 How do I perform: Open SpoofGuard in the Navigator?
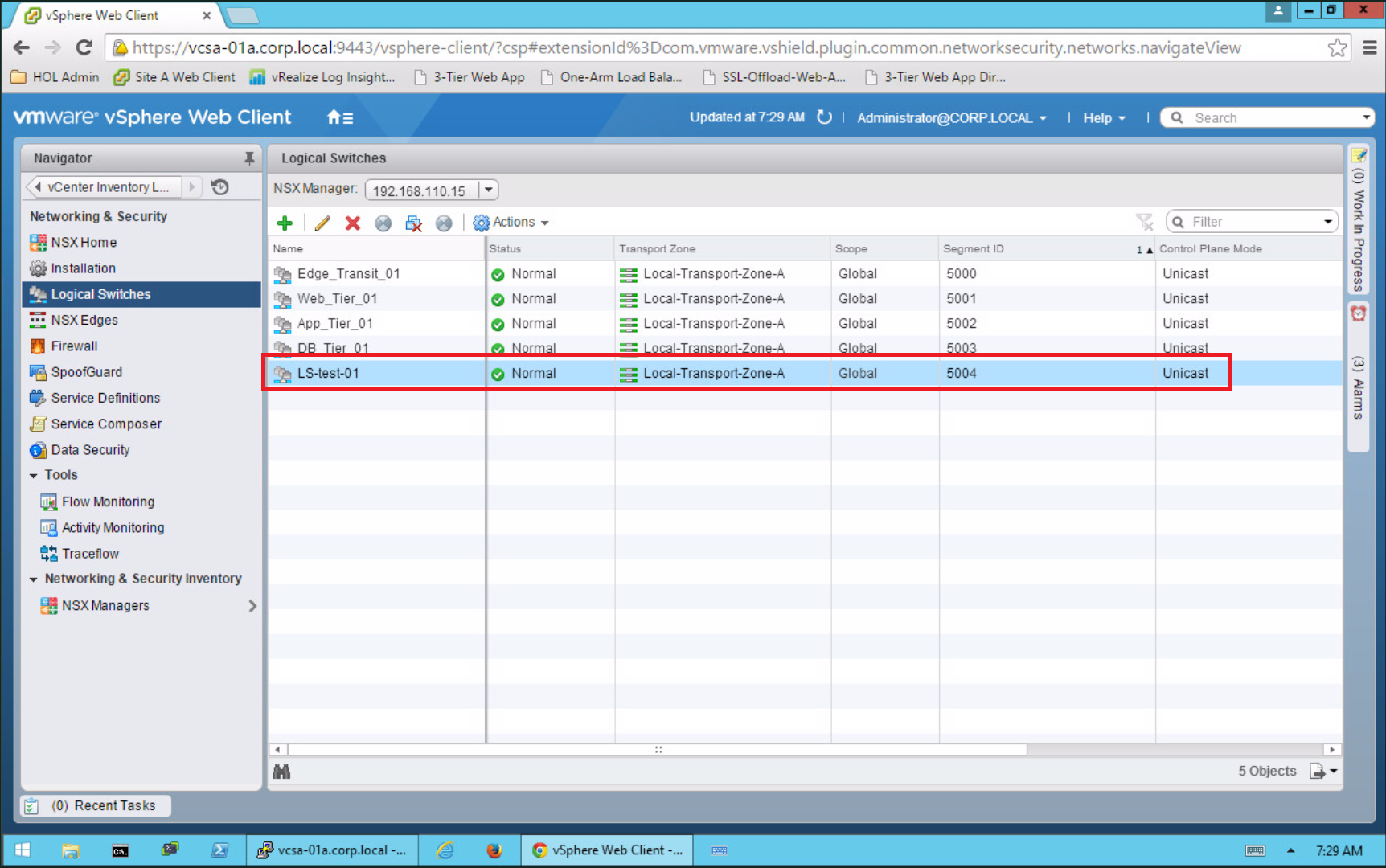(87, 372)
